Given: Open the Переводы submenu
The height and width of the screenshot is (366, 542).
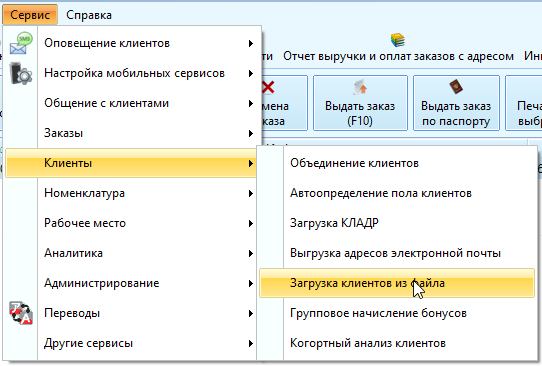Looking at the screenshot, I should point(131,313).
